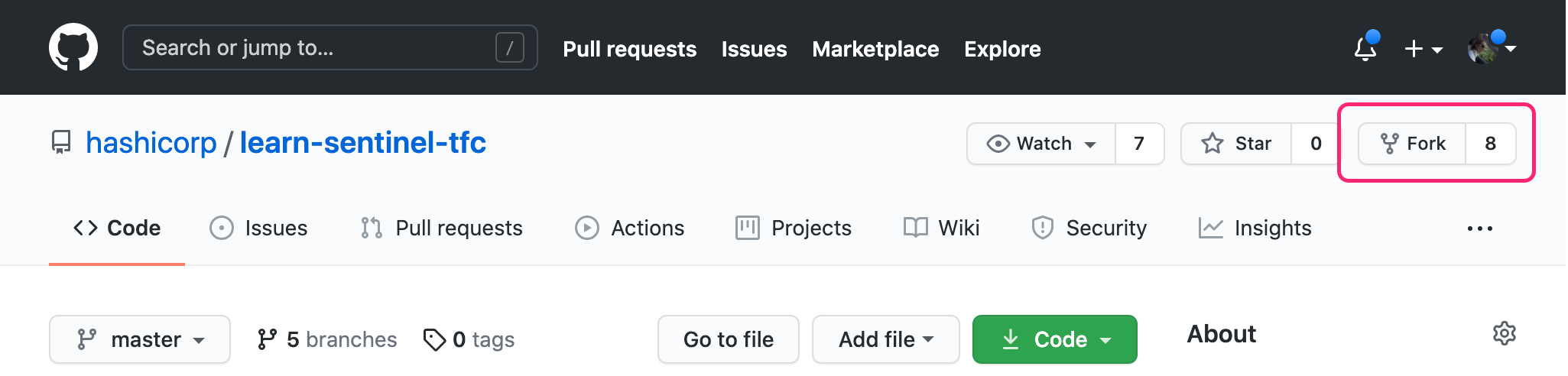Fork the repository
Viewport: 1568px width, 376px height.
(1412, 144)
